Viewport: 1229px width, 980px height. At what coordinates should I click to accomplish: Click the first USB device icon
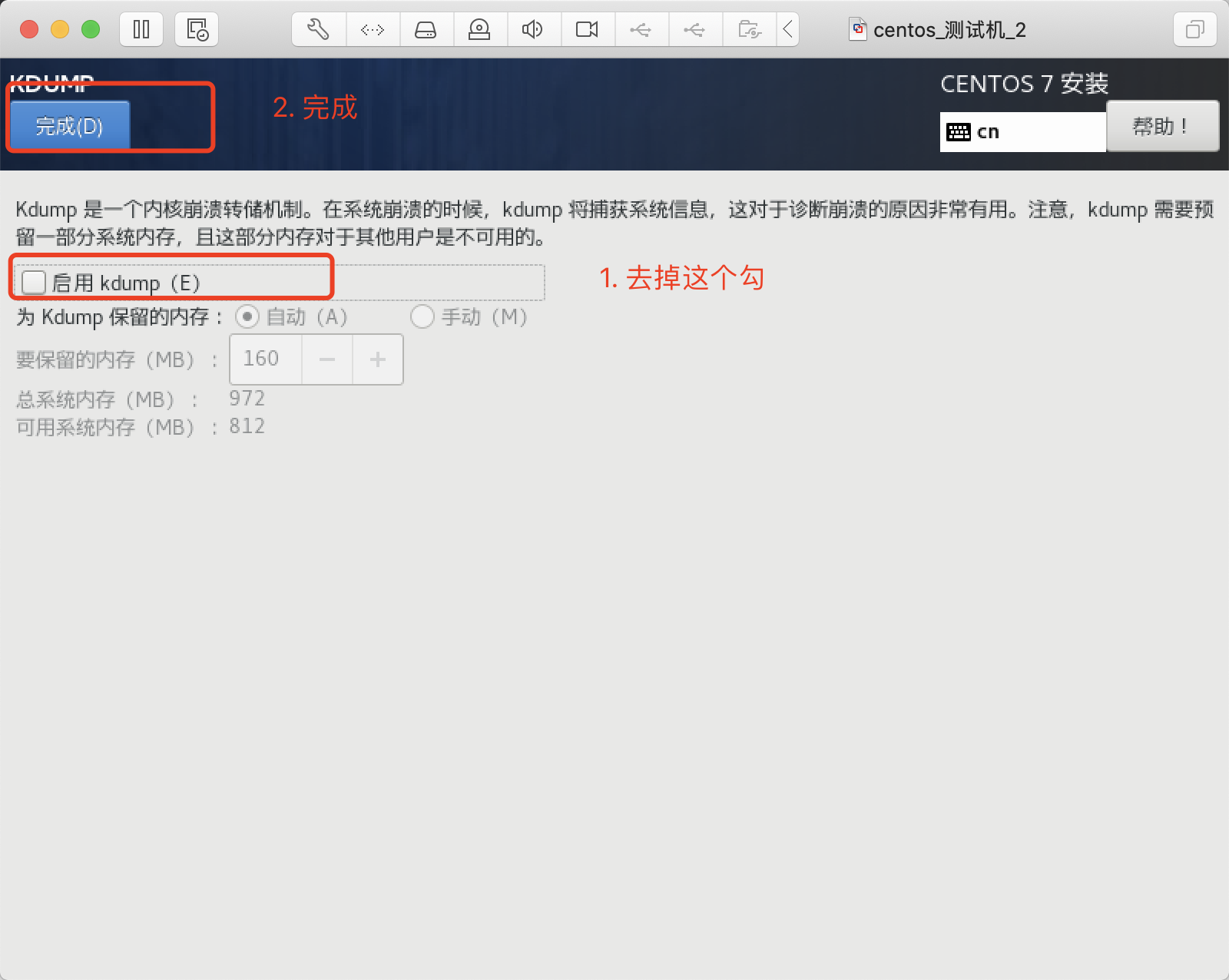point(641,30)
